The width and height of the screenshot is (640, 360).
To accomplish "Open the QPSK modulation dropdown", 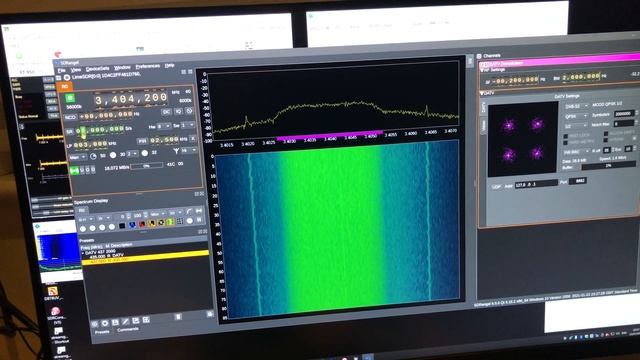I will click(x=575, y=116).
